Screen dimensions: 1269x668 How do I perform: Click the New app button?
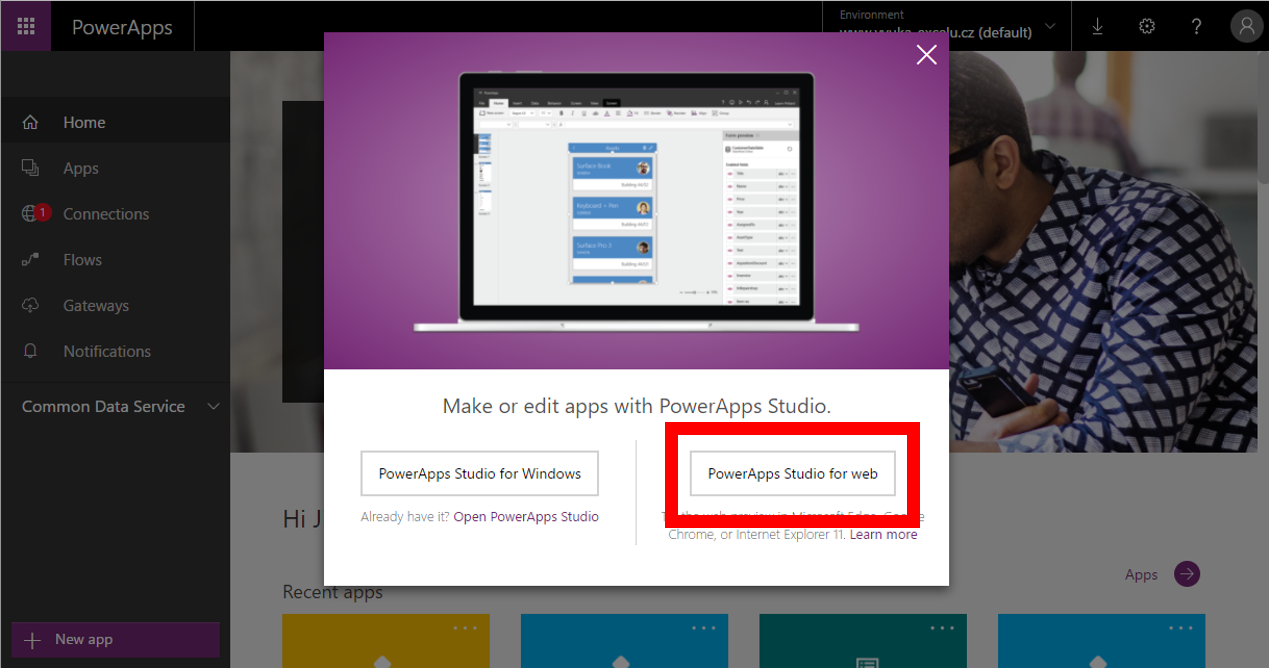click(115, 640)
